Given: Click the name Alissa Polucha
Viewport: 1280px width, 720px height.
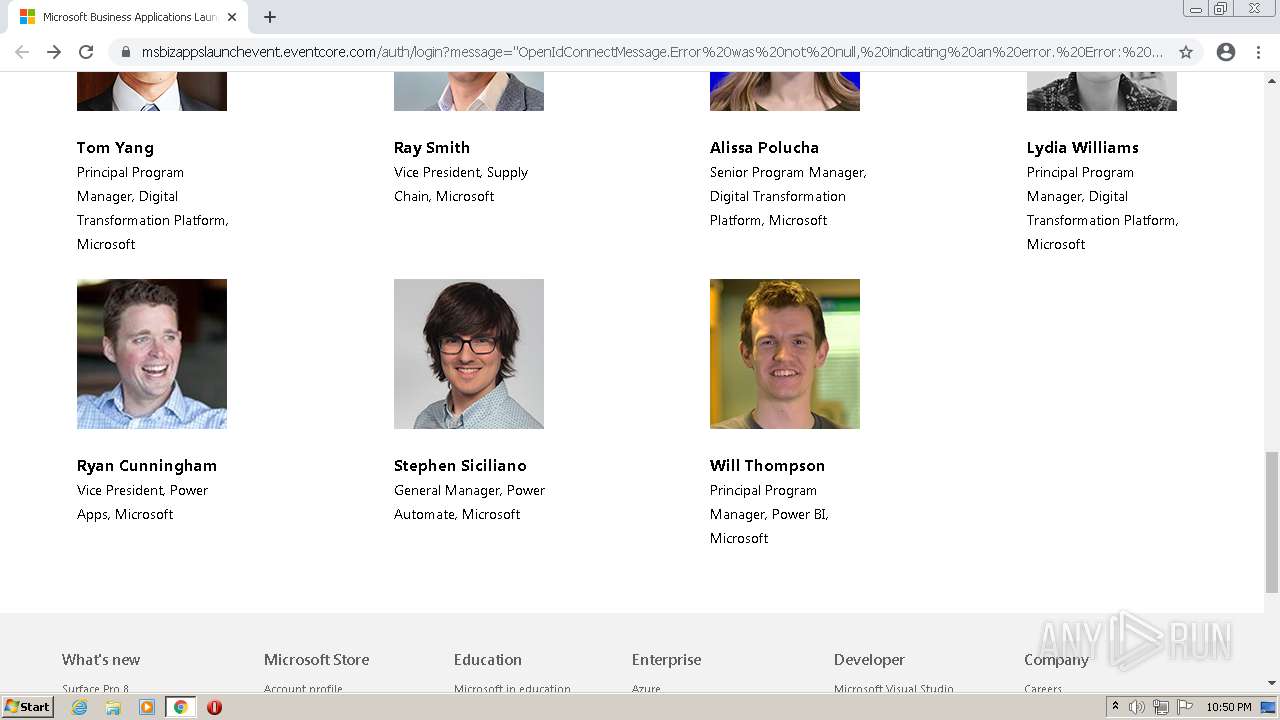Looking at the screenshot, I should point(764,148).
